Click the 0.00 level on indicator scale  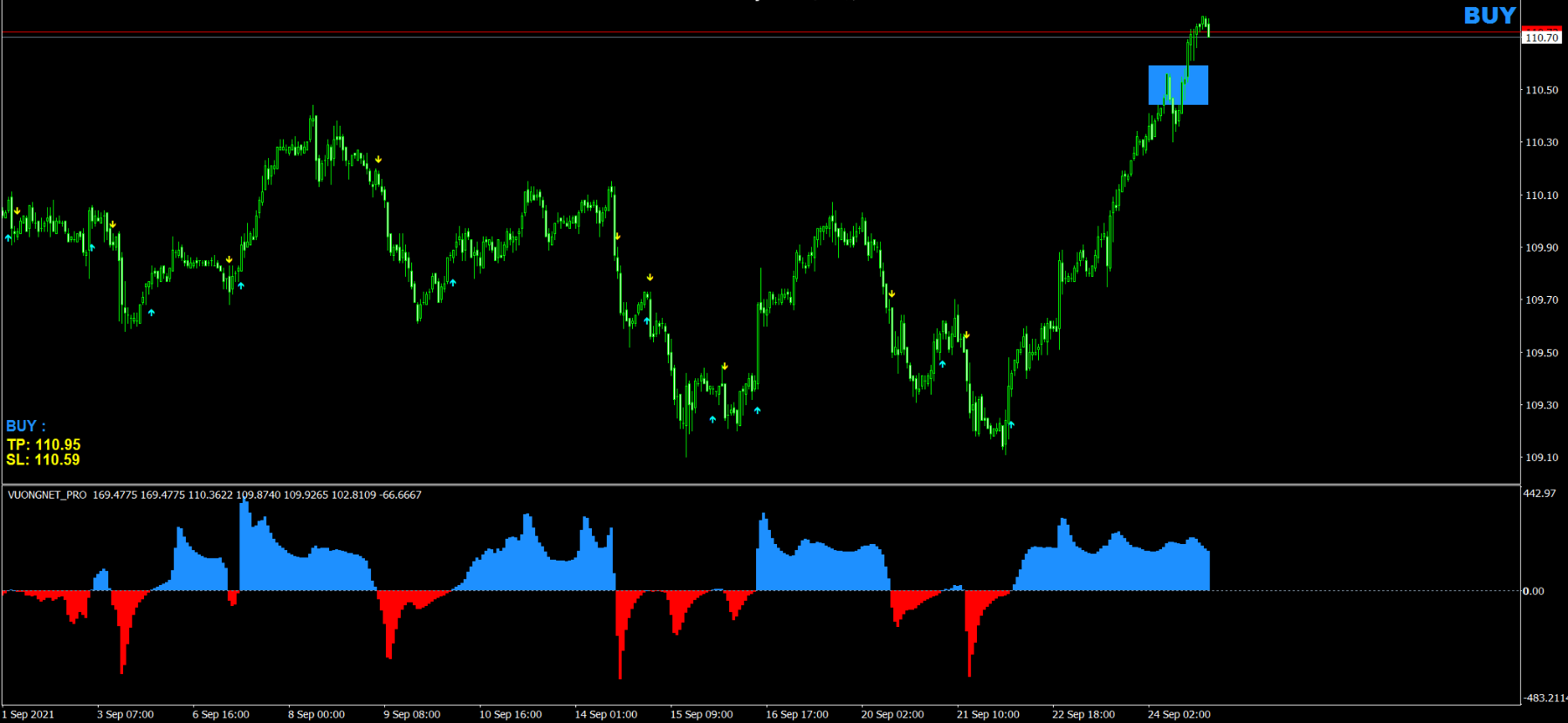1534,591
